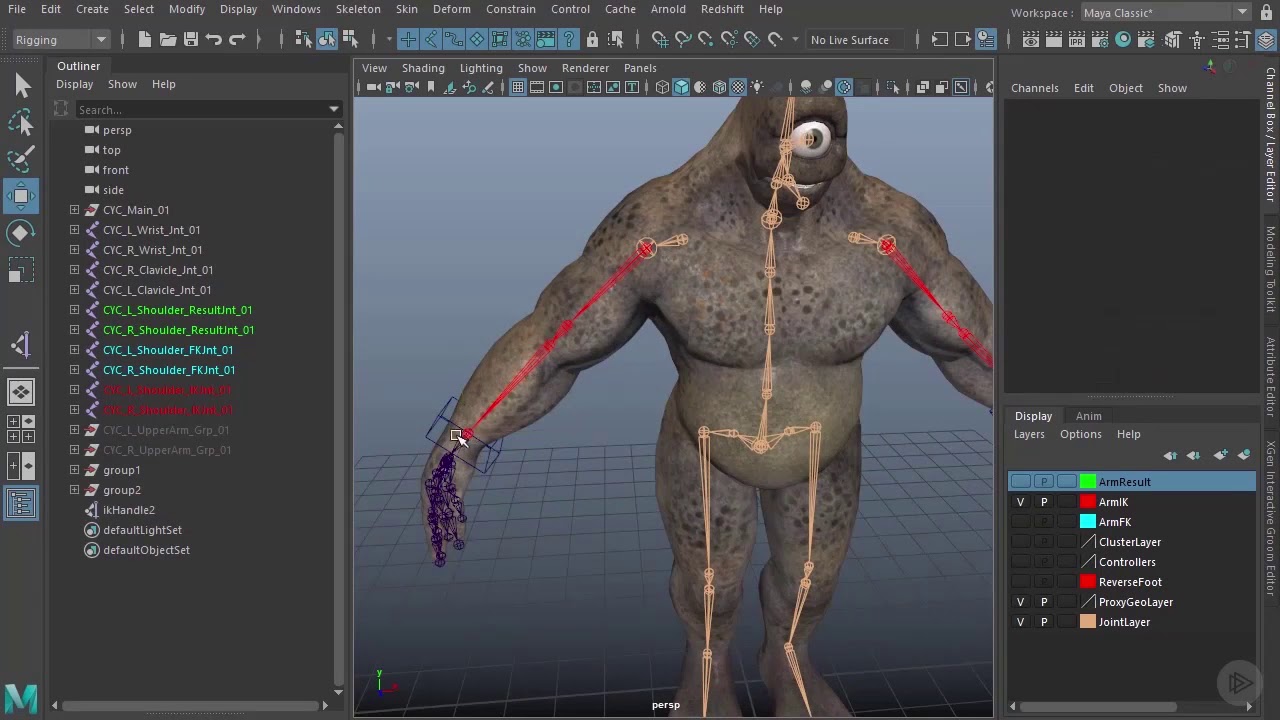Save the scene with disk icon
1280x720 pixels.
tap(191, 39)
